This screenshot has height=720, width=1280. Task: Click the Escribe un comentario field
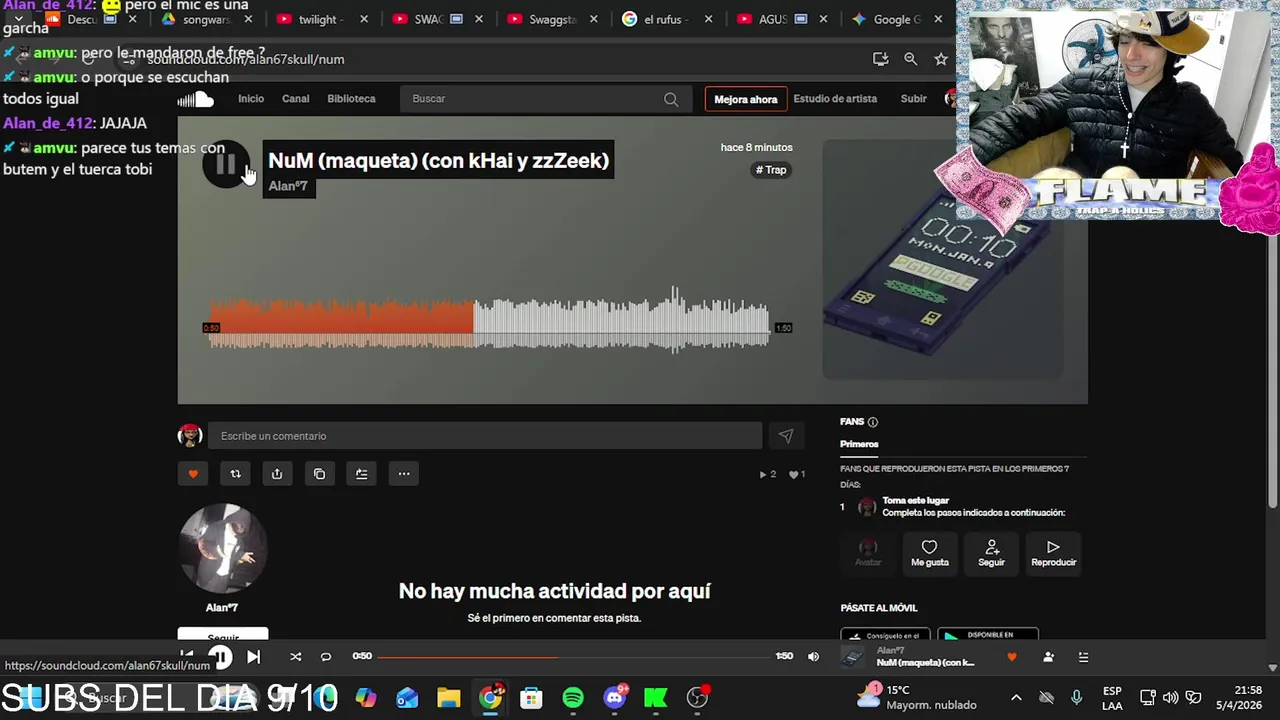coord(485,436)
